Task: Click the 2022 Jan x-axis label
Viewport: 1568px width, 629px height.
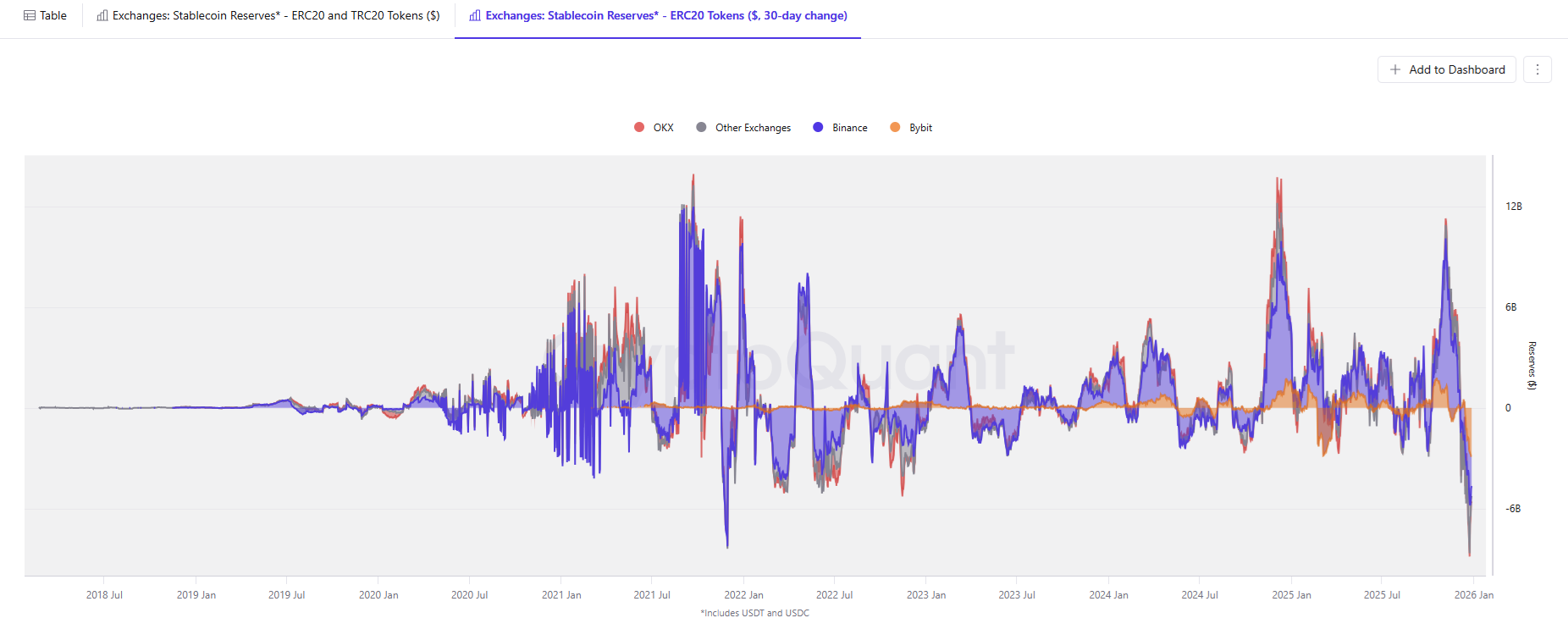Action: tap(743, 595)
